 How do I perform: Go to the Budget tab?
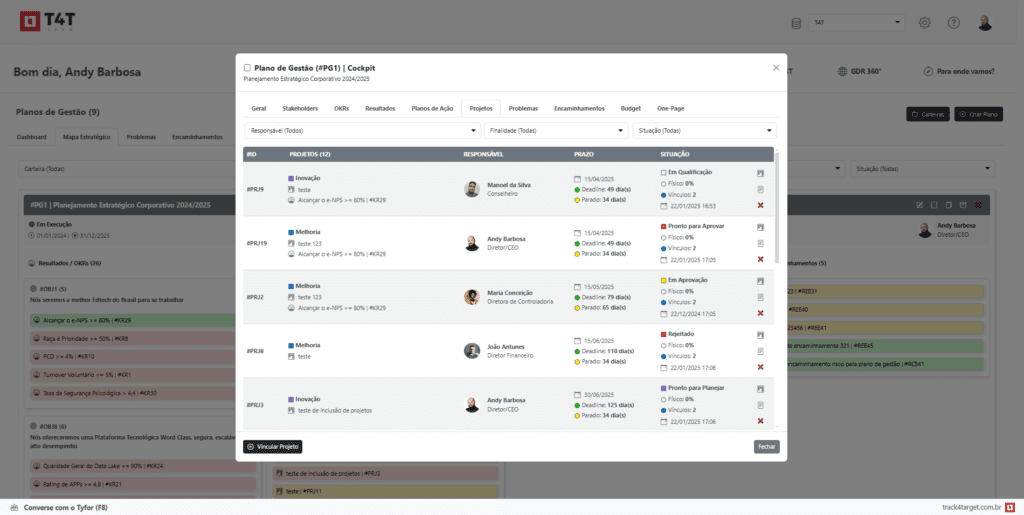pos(630,108)
